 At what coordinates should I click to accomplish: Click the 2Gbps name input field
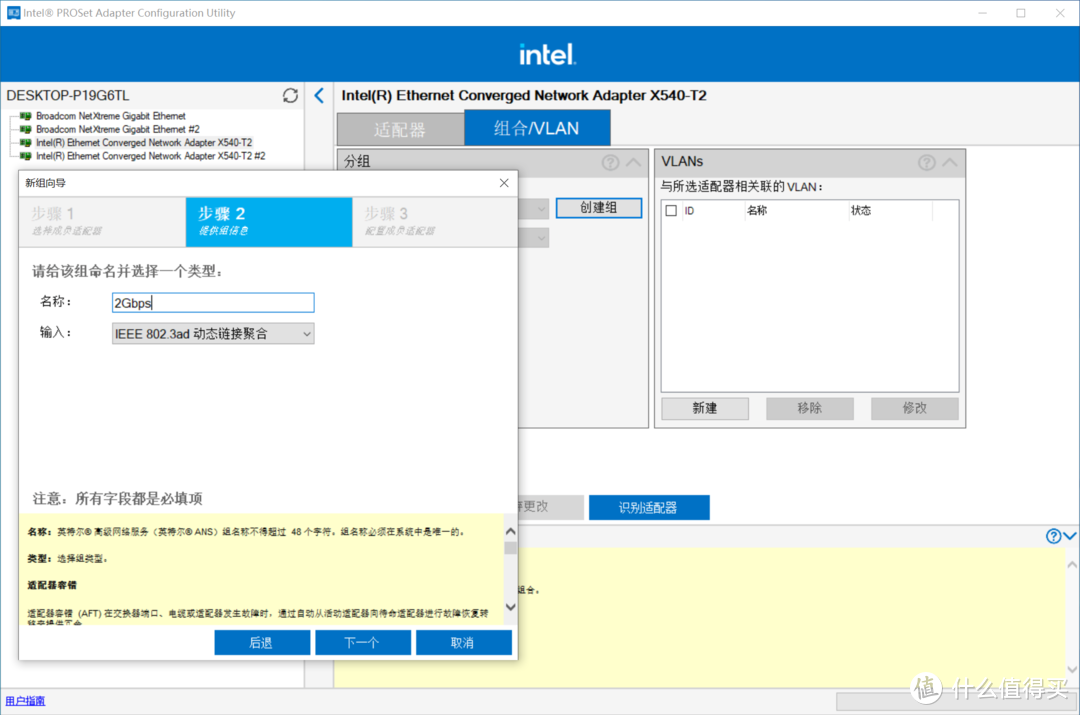click(212, 302)
